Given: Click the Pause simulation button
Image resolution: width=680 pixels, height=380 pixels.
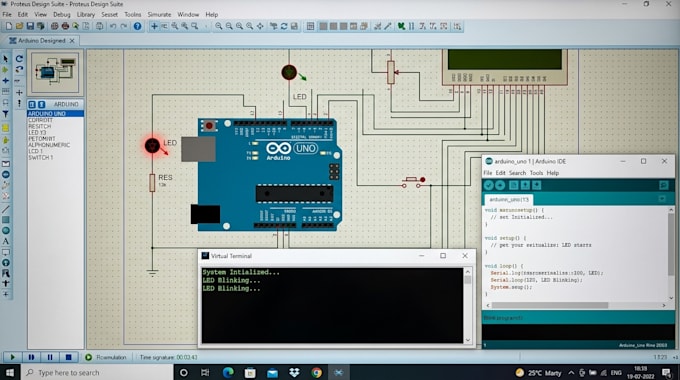Looking at the screenshot, I should (50, 357).
